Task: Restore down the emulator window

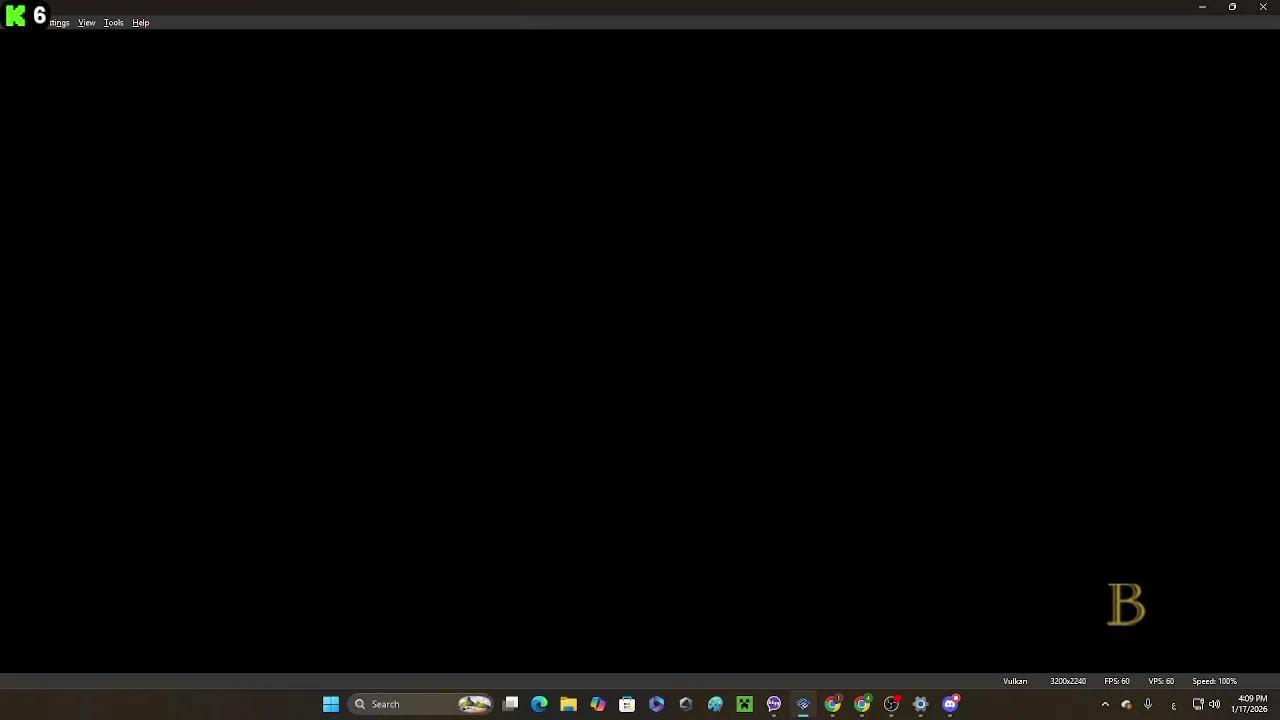Action: point(1232,7)
